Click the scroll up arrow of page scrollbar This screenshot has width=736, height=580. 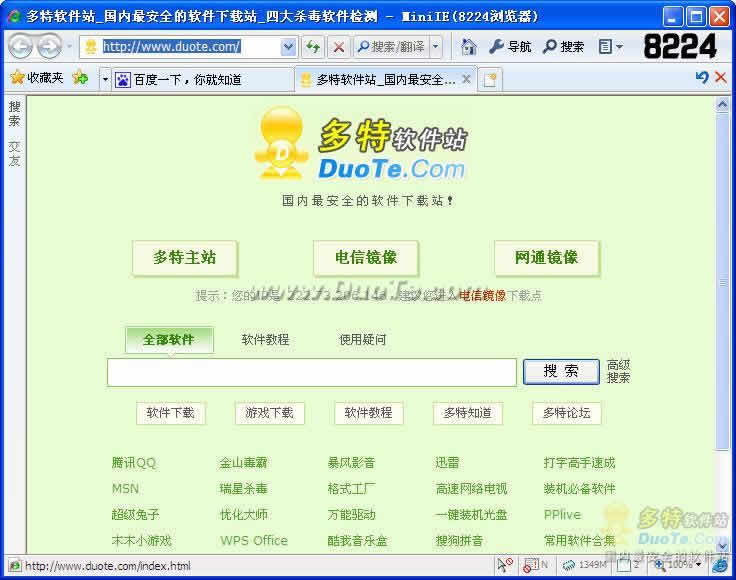[722, 105]
